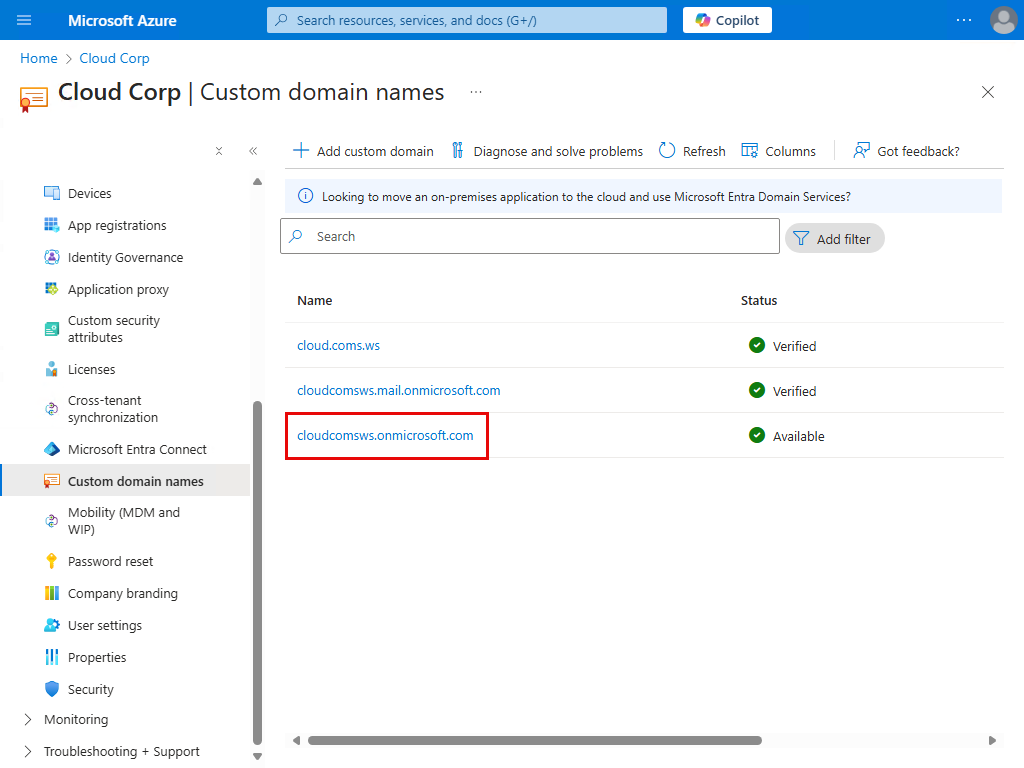Open Company branding menu item
1024x768 pixels.
123,593
